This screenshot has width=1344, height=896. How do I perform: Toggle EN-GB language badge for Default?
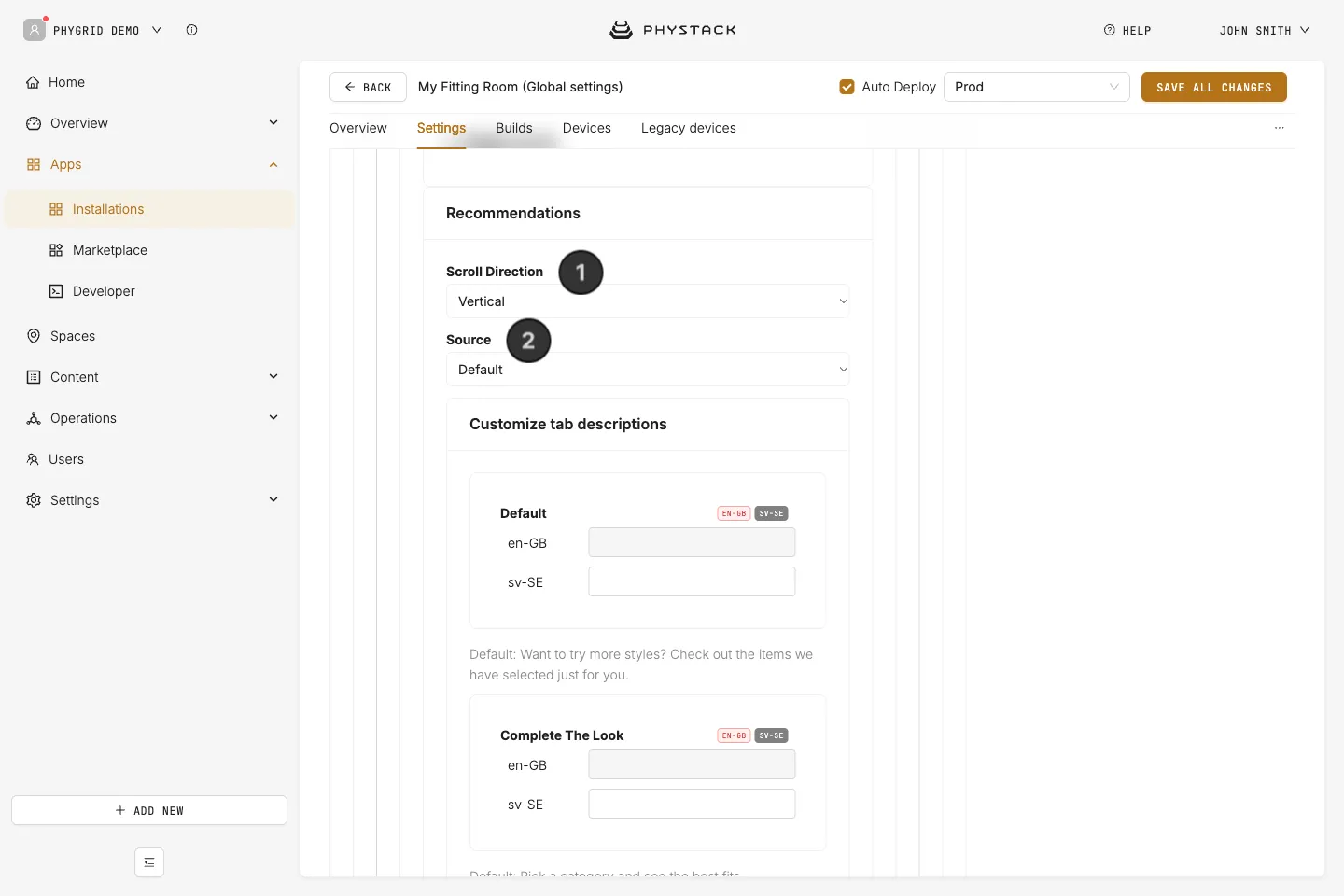tap(735, 513)
